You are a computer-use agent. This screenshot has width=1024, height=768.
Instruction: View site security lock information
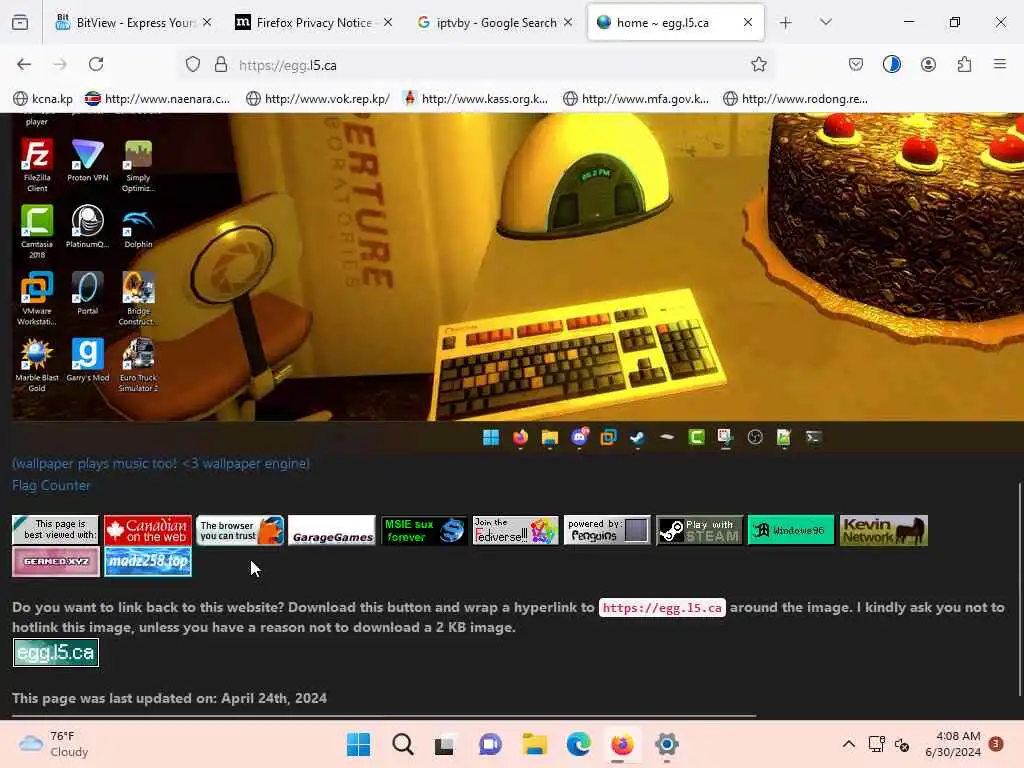click(221, 65)
